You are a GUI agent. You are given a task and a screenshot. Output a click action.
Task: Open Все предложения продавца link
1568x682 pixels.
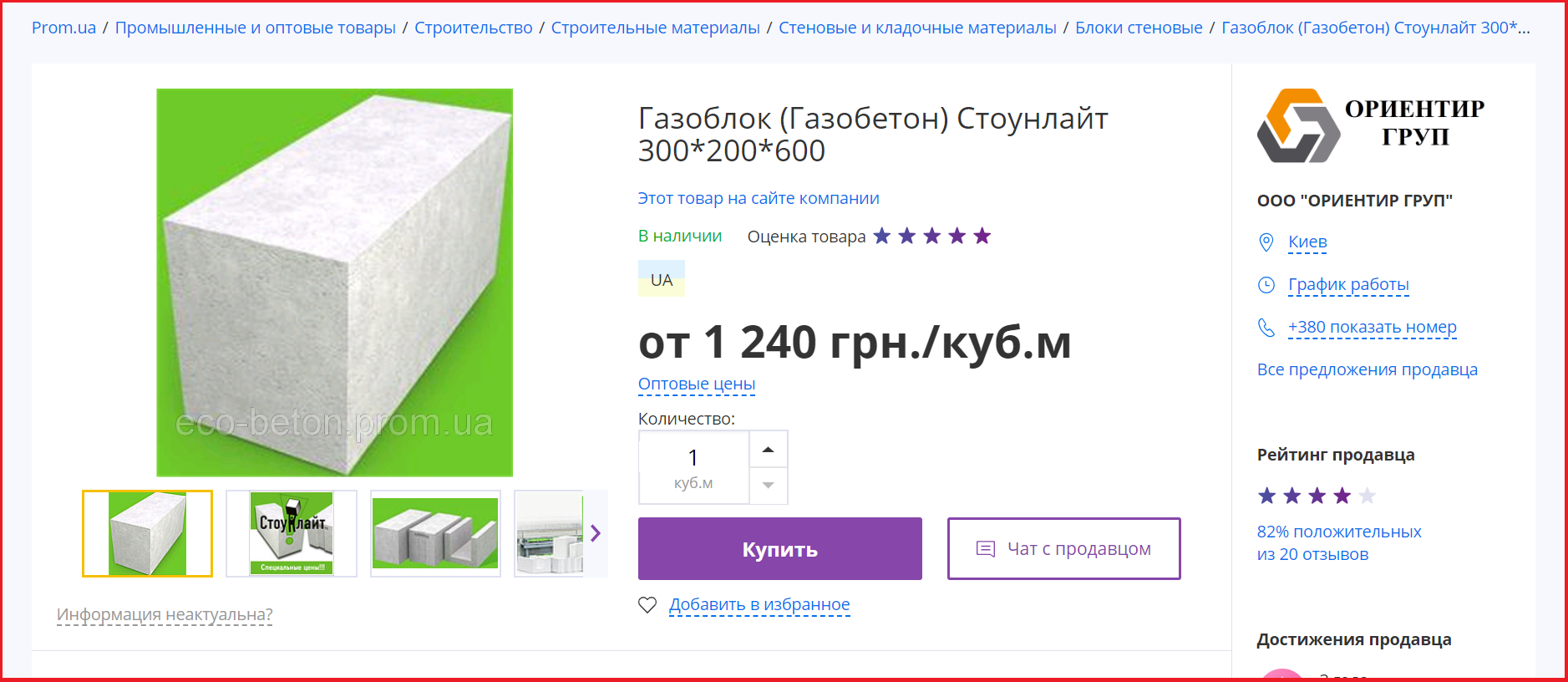tap(1368, 369)
